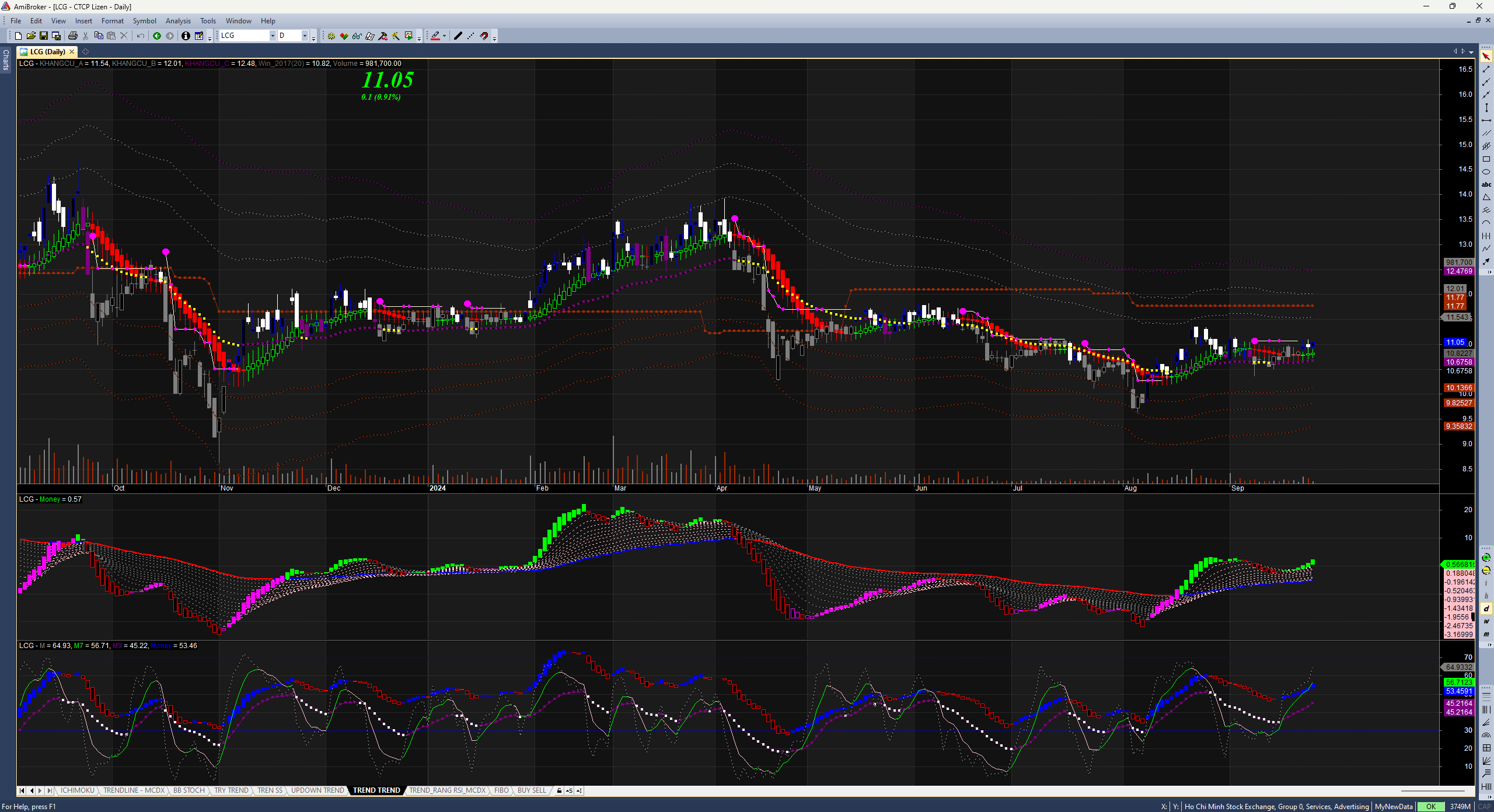Open the Charts side panel

pos(5,60)
